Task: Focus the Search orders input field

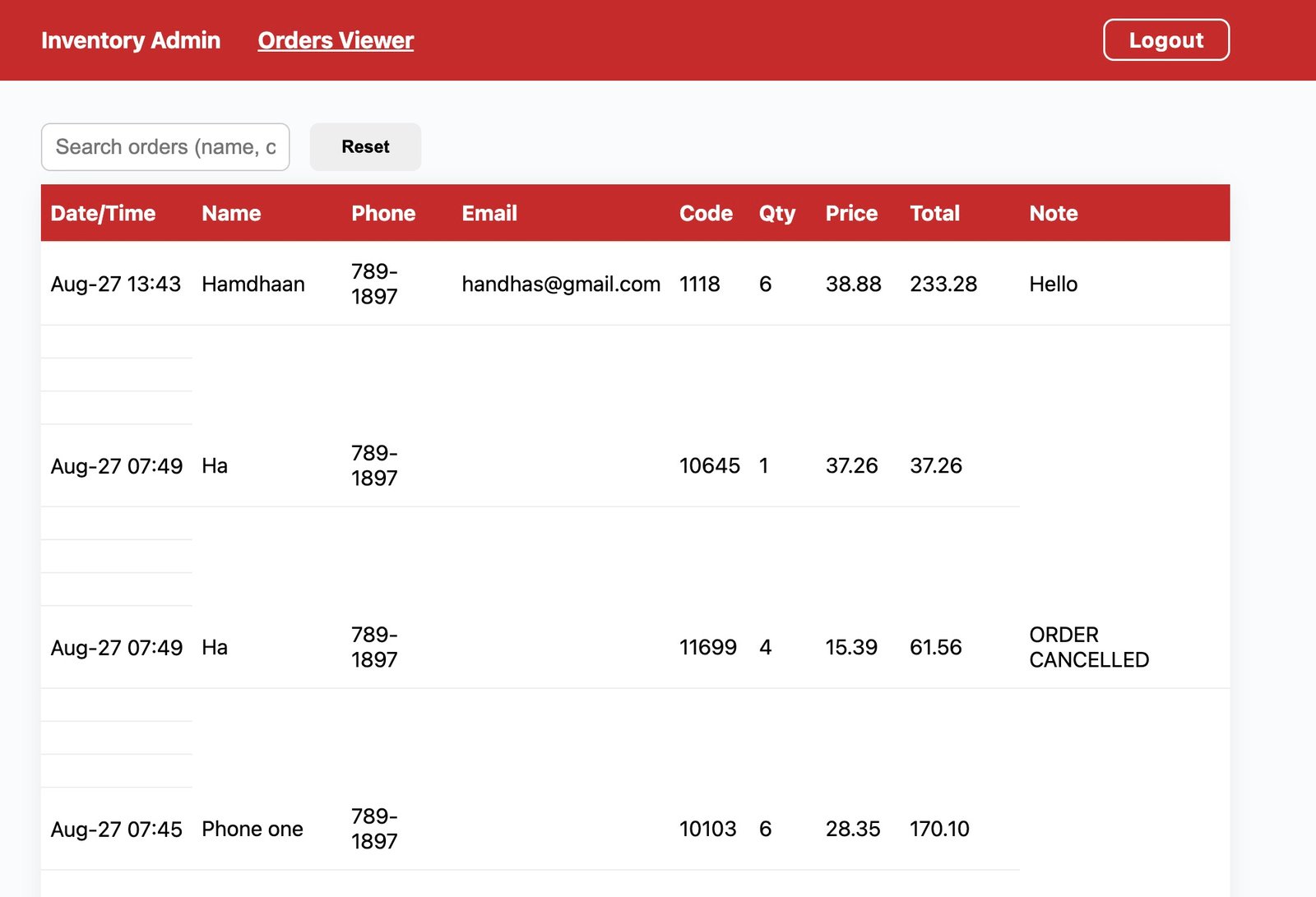Action: (165, 147)
